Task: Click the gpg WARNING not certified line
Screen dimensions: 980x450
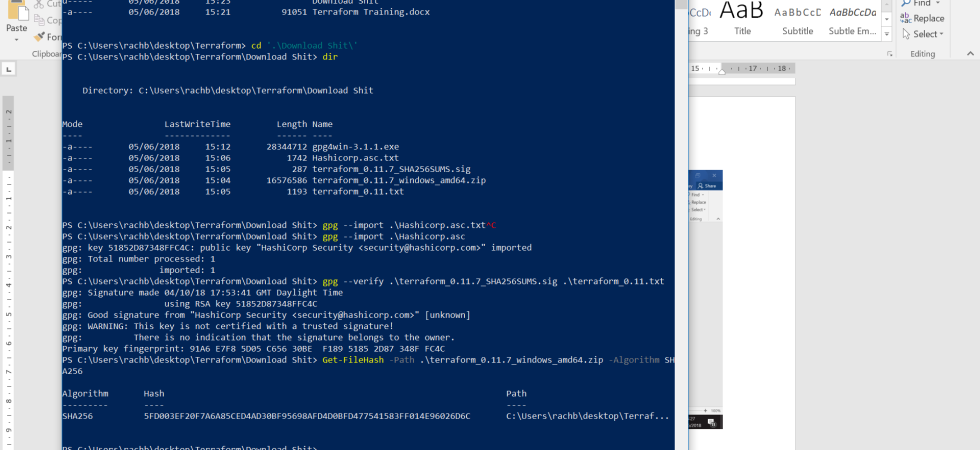Action: (228, 326)
